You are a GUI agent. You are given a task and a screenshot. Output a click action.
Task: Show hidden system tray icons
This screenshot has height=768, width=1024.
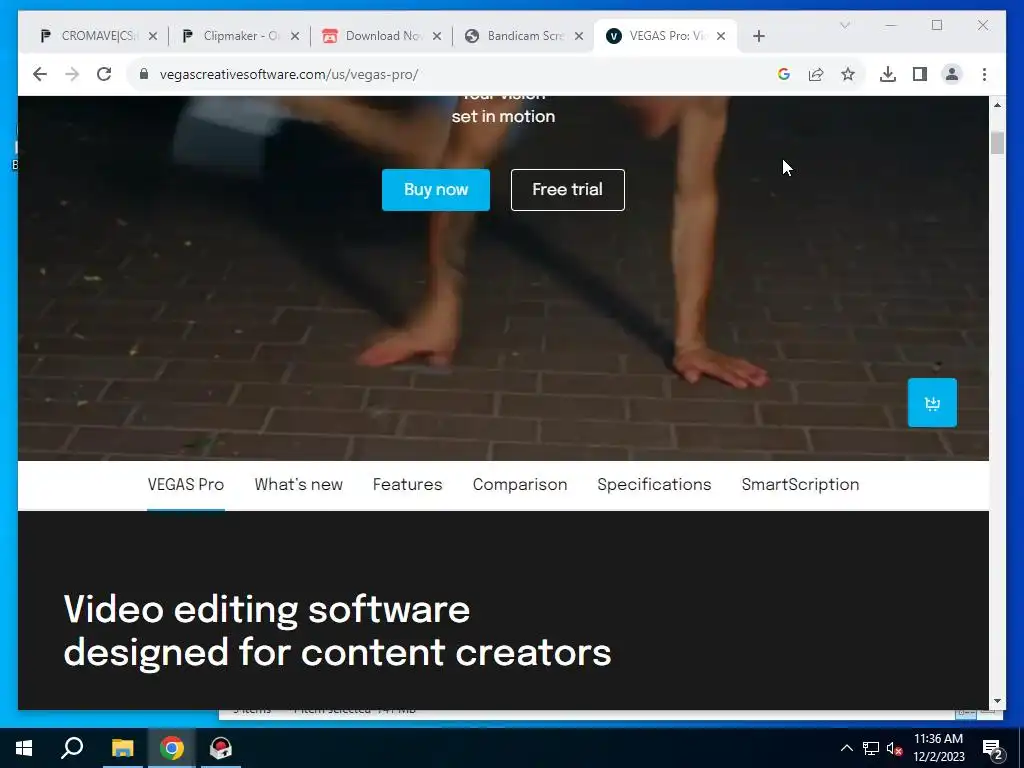pyautogui.click(x=846, y=748)
